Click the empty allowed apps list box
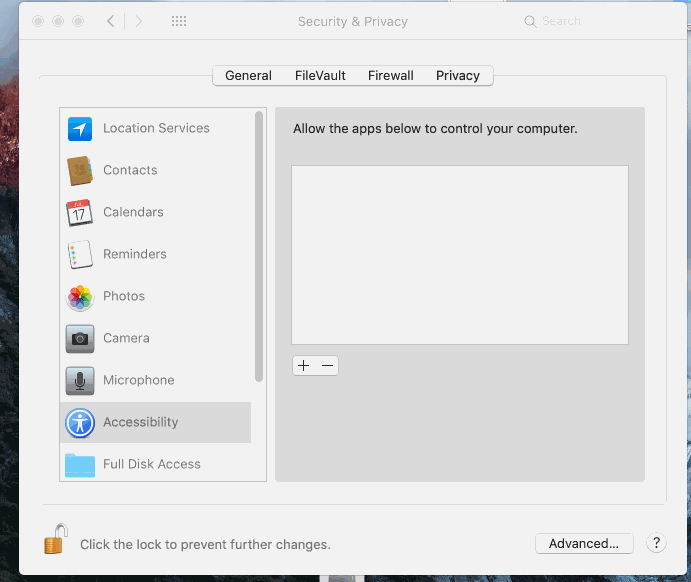This screenshot has width=691, height=582. 460,255
